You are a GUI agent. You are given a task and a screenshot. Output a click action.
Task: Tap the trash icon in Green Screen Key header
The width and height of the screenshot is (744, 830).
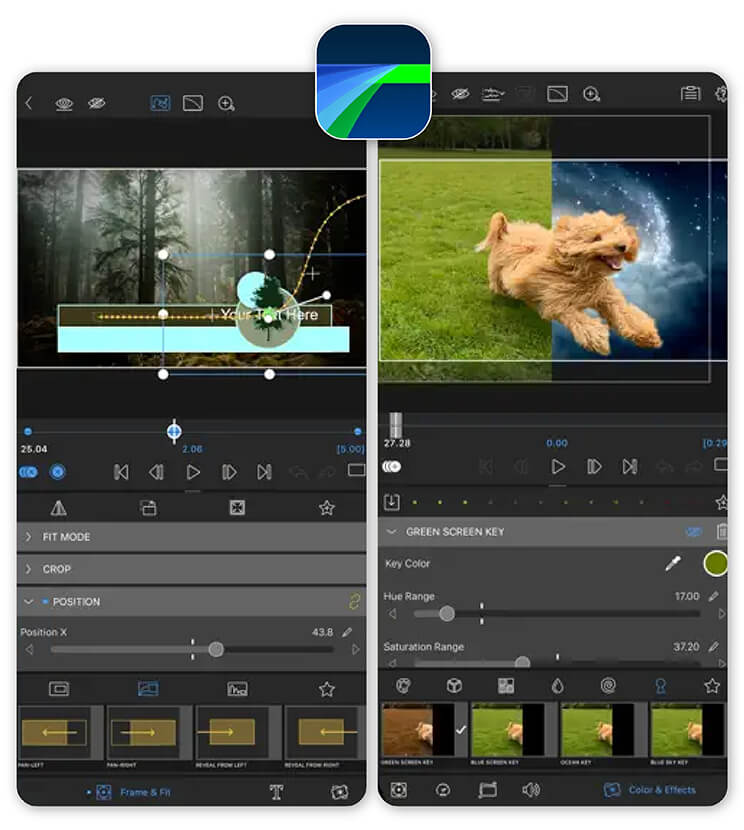click(x=721, y=532)
